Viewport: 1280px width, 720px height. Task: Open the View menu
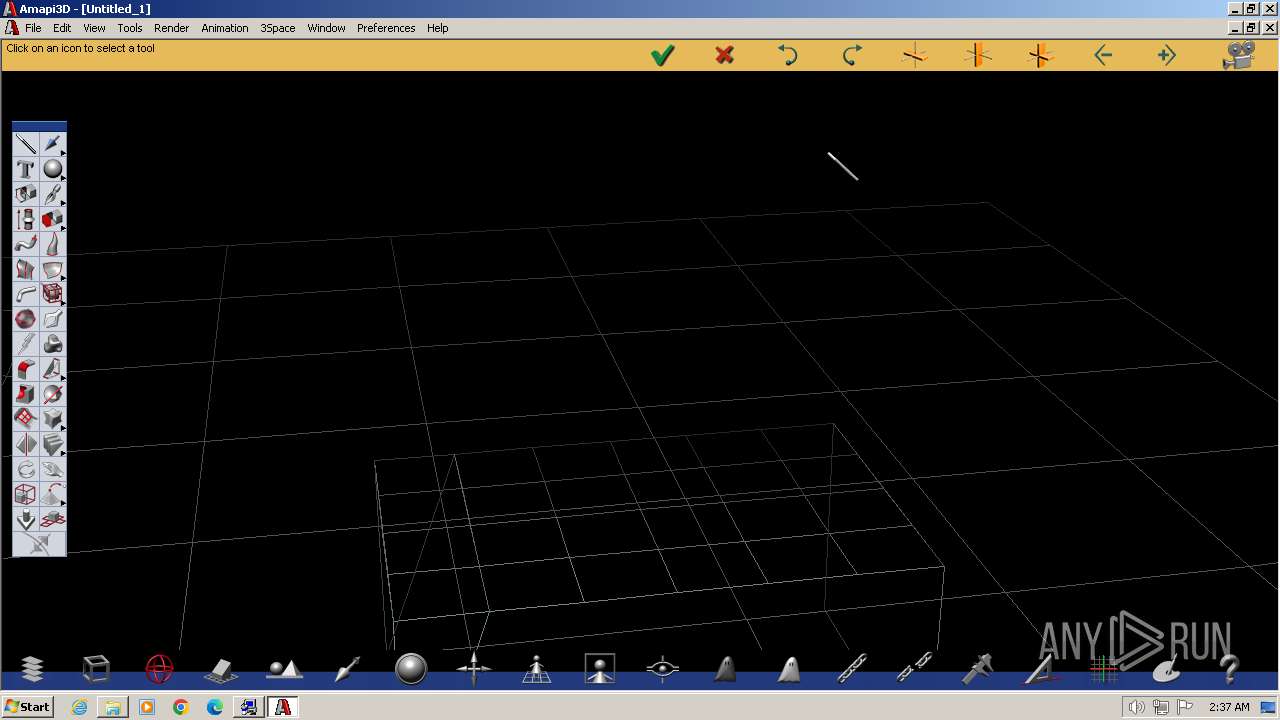(94, 28)
